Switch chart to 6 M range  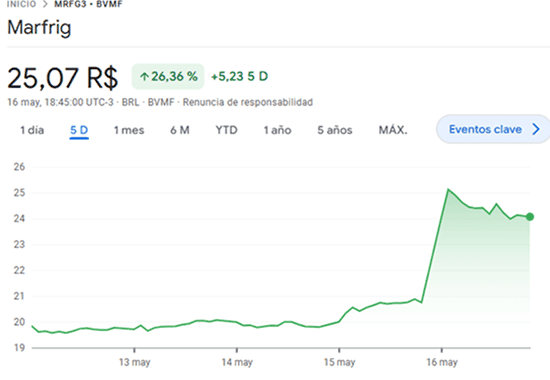click(180, 130)
